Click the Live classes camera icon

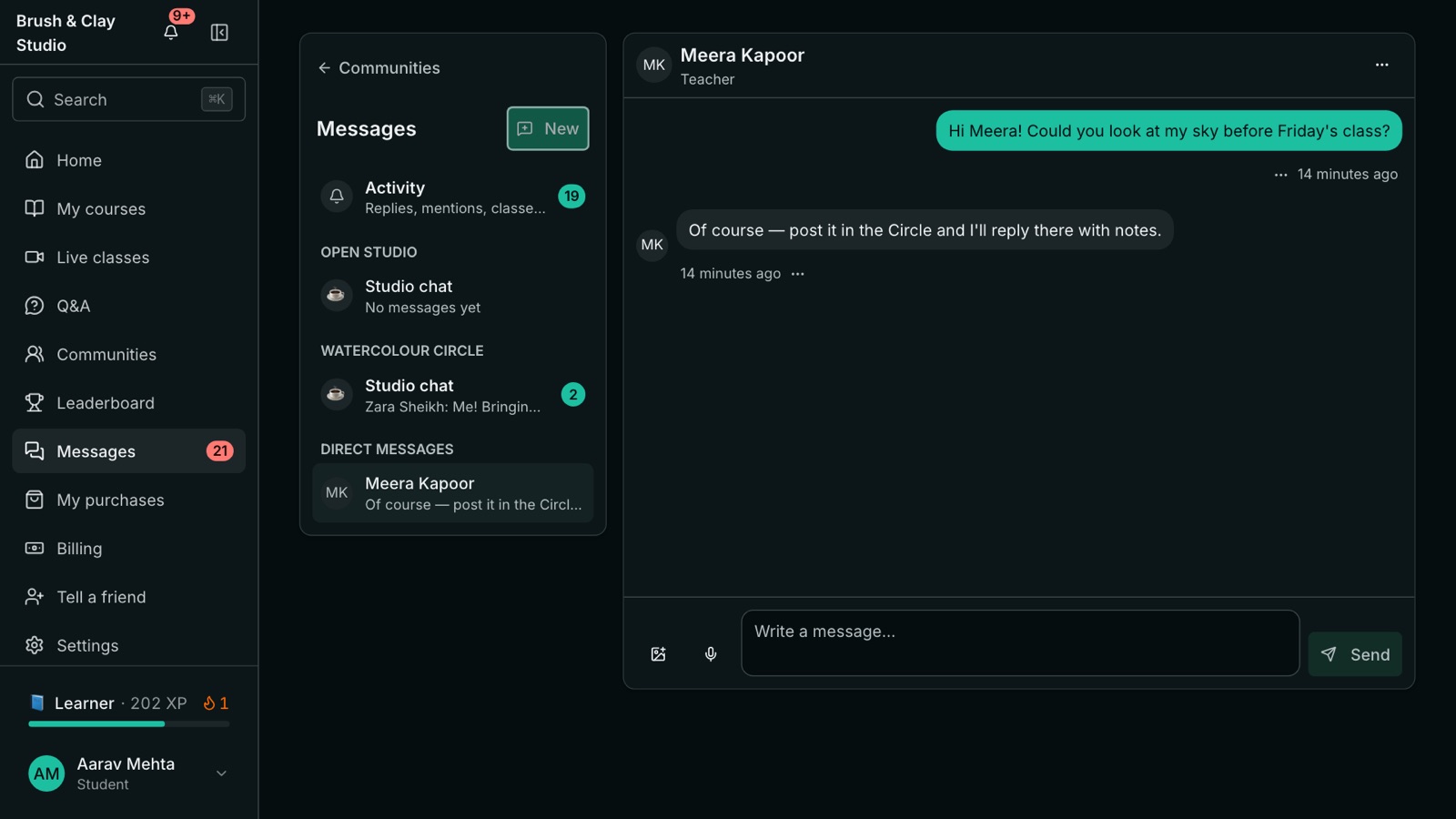point(35,257)
